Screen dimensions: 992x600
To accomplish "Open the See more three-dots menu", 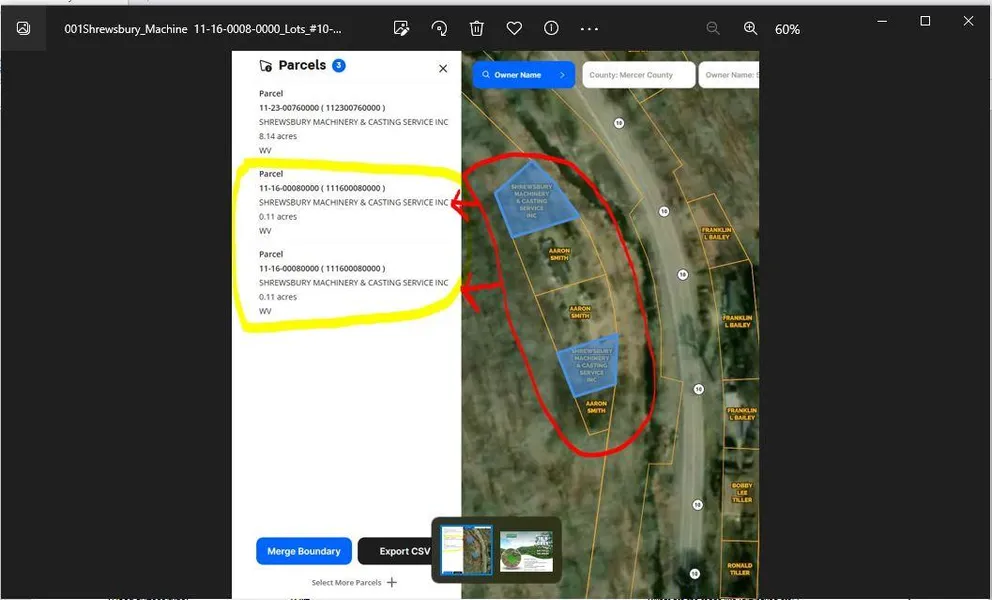I will pyautogui.click(x=589, y=29).
